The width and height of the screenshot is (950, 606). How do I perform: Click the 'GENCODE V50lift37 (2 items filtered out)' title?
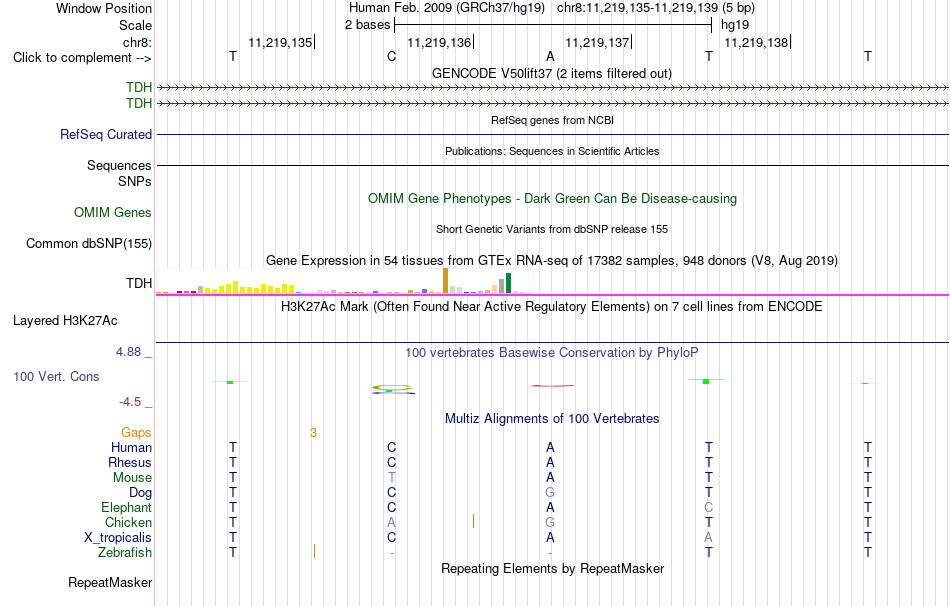coord(552,74)
